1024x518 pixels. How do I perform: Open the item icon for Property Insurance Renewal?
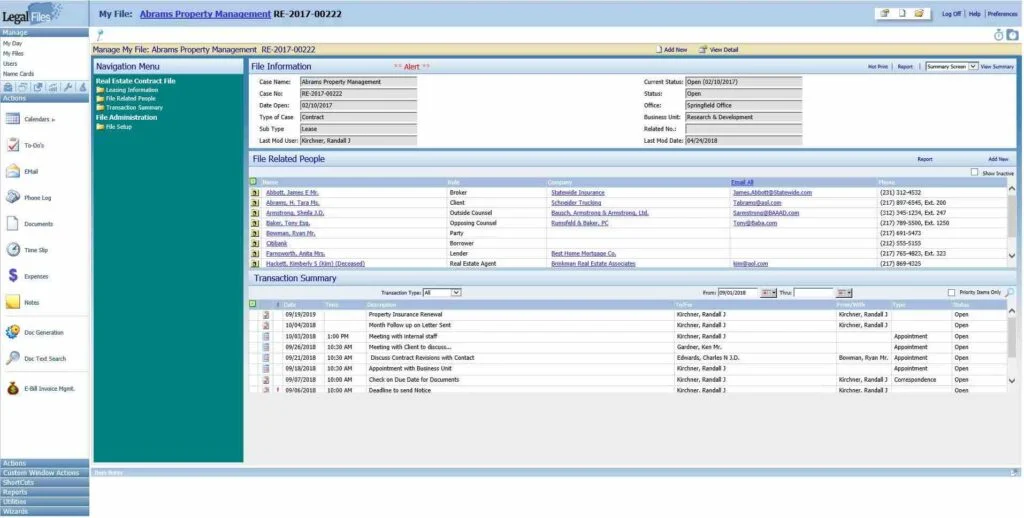[x=266, y=314]
